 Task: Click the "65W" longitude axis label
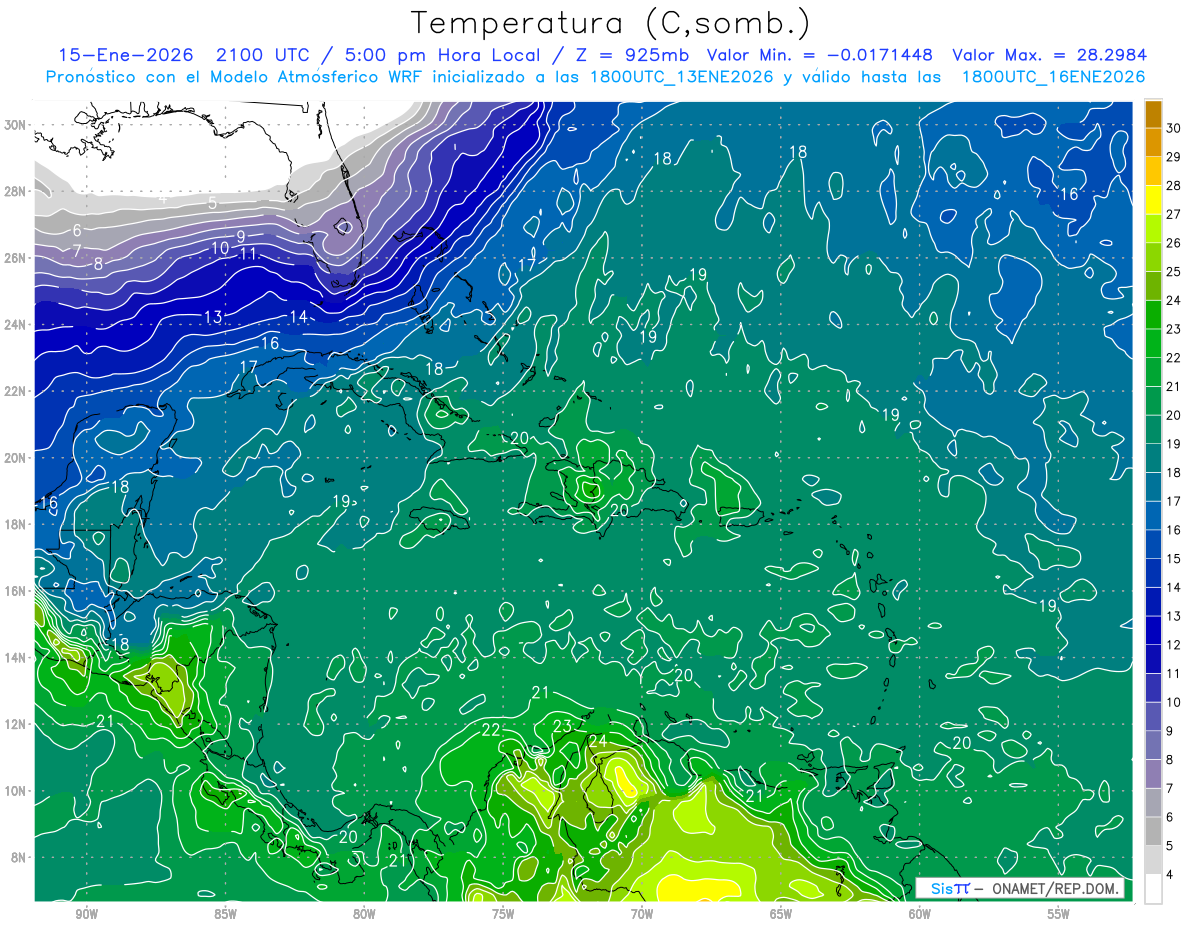pos(781,914)
